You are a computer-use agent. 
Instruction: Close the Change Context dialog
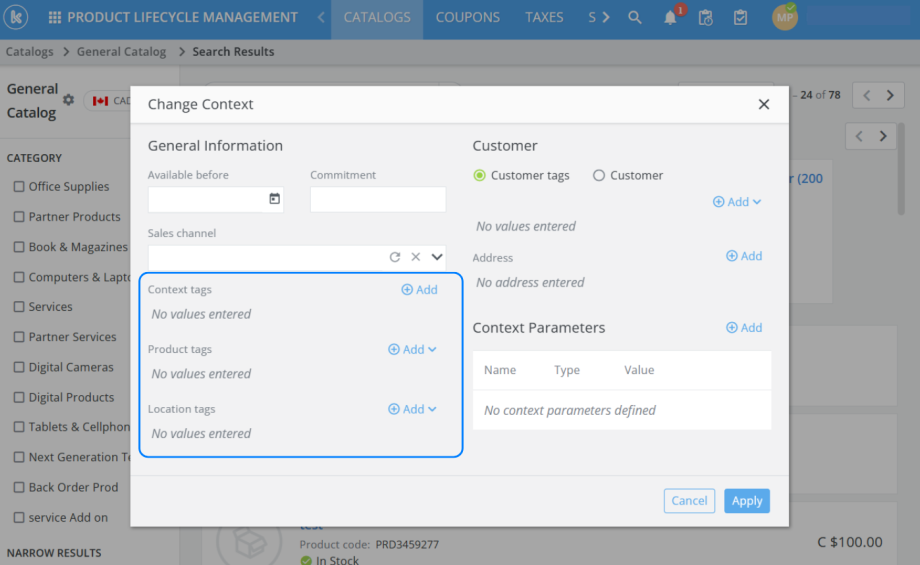pos(763,104)
